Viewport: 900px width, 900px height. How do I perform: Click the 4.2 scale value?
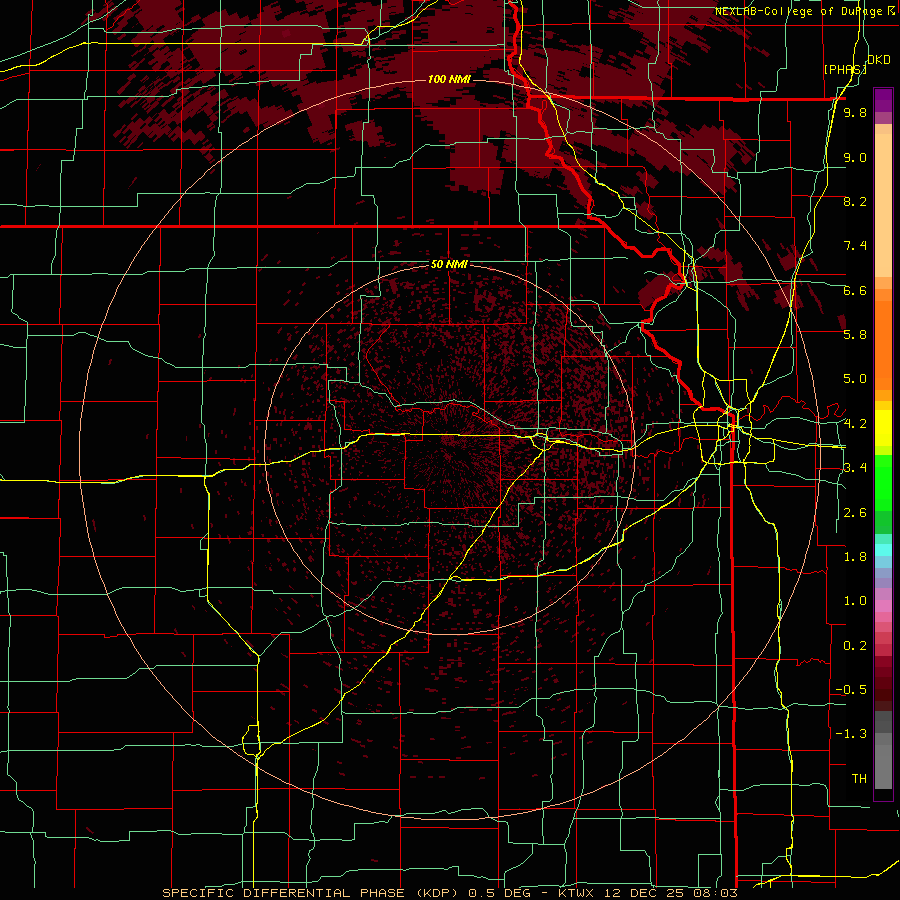pos(855,424)
